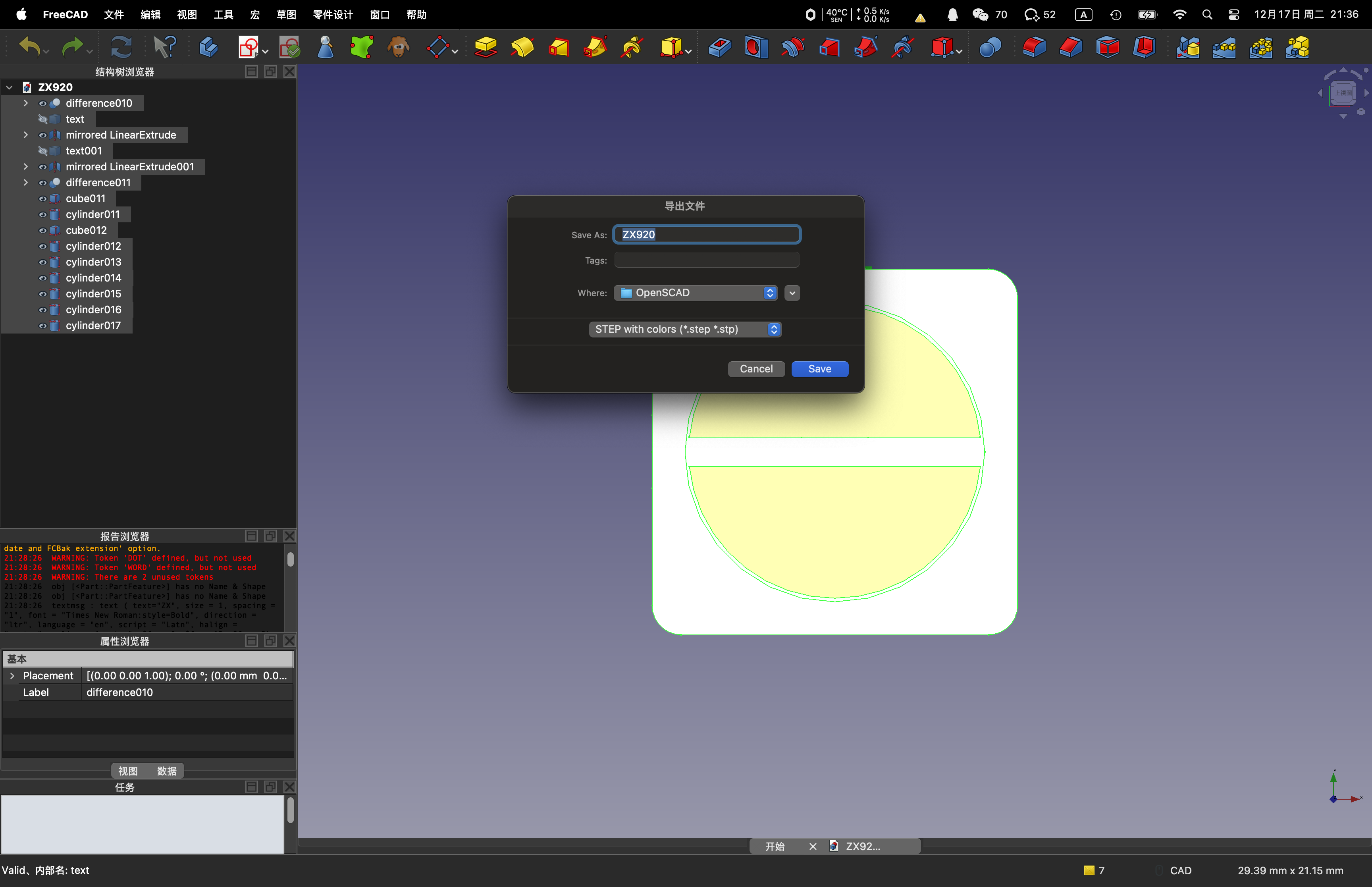The height and width of the screenshot is (887, 1372).
Task: Click the report browser scrollbar
Action: [x=290, y=559]
